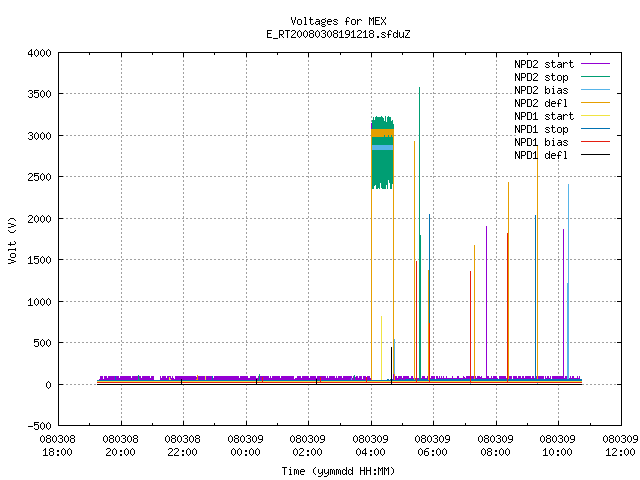Click the purple NPD2 start legend line
The width and height of the screenshot is (640, 480).
pyautogui.click(x=595, y=64)
